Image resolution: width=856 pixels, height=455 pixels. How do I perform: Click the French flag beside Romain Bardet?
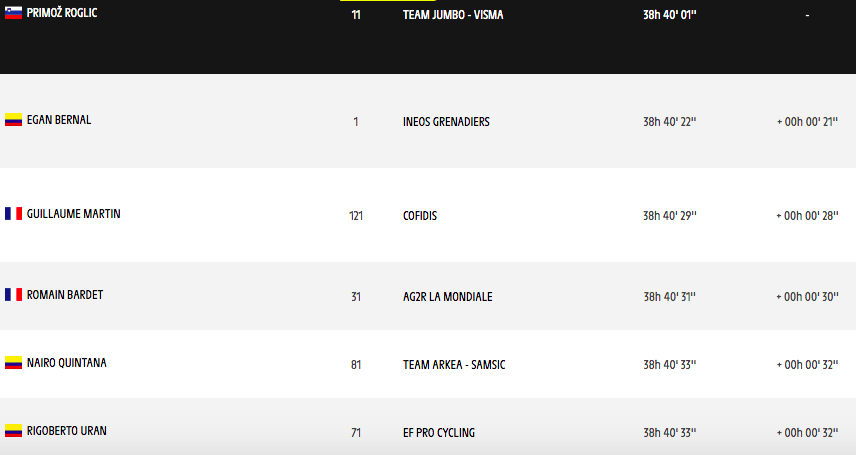coord(13,295)
